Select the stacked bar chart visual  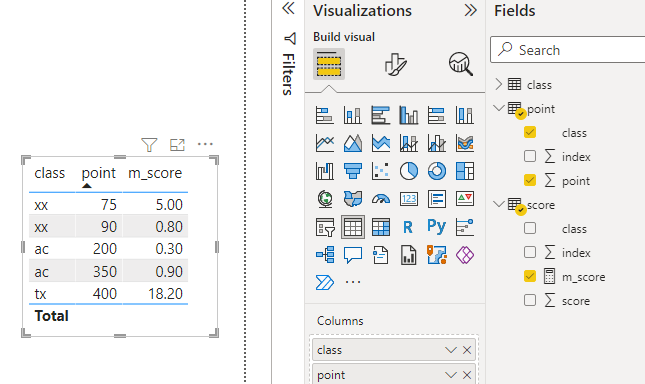325,115
